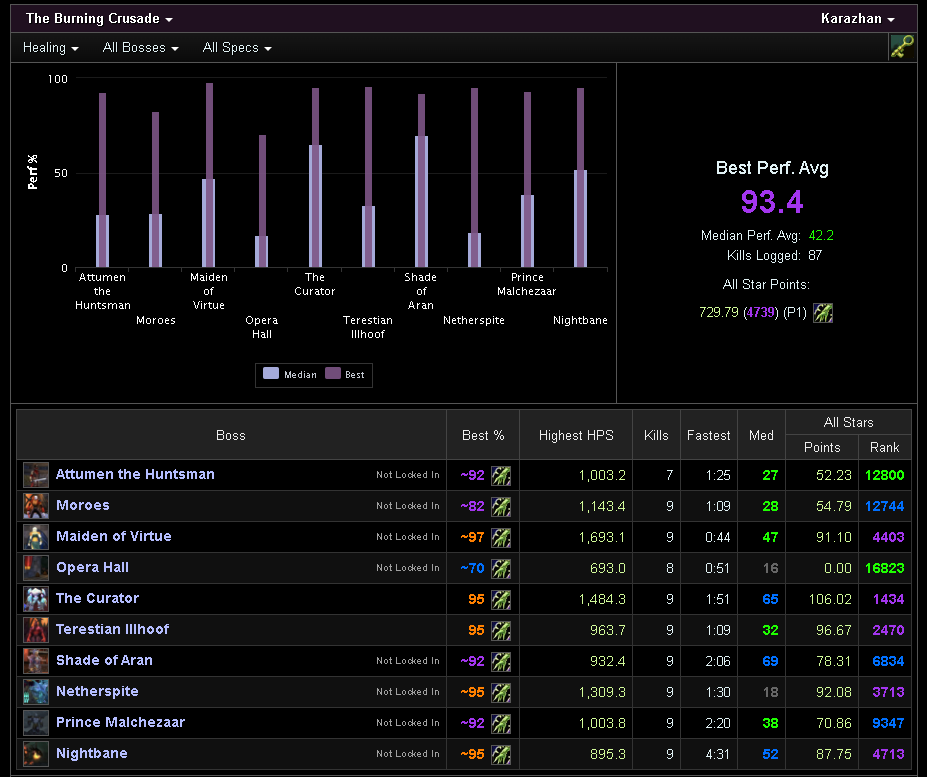Click spec icon in Attumen the Huntsman row
This screenshot has height=777, width=927.
coord(501,475)
